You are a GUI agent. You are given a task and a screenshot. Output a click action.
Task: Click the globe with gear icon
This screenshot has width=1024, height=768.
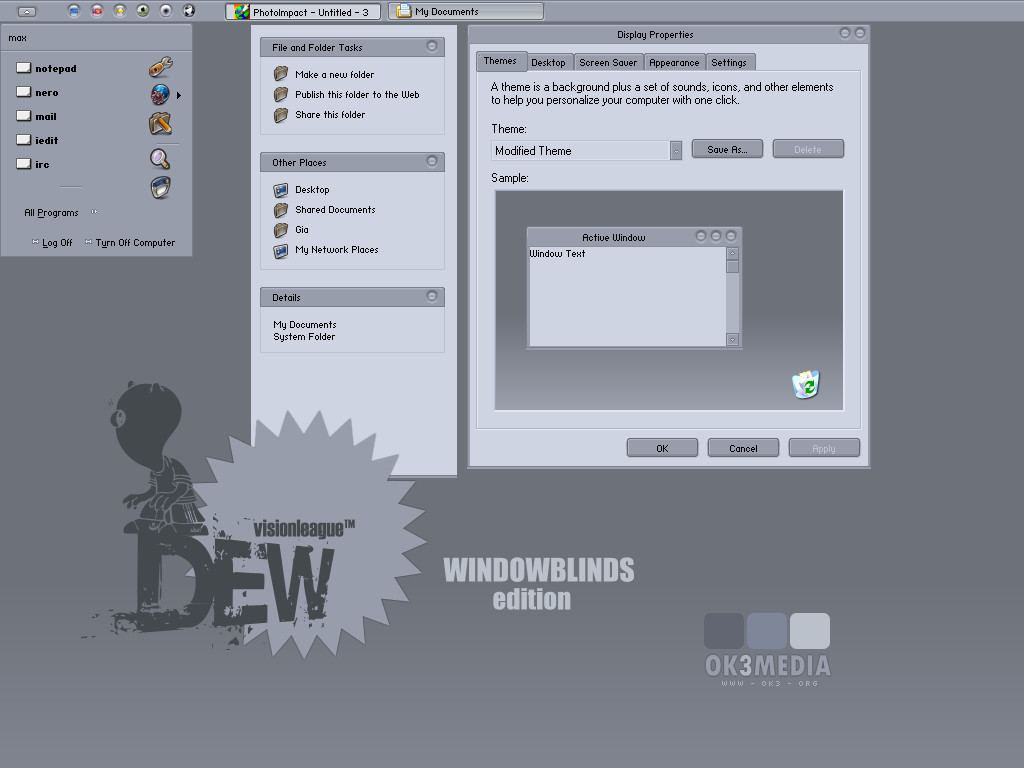[160, 95]
